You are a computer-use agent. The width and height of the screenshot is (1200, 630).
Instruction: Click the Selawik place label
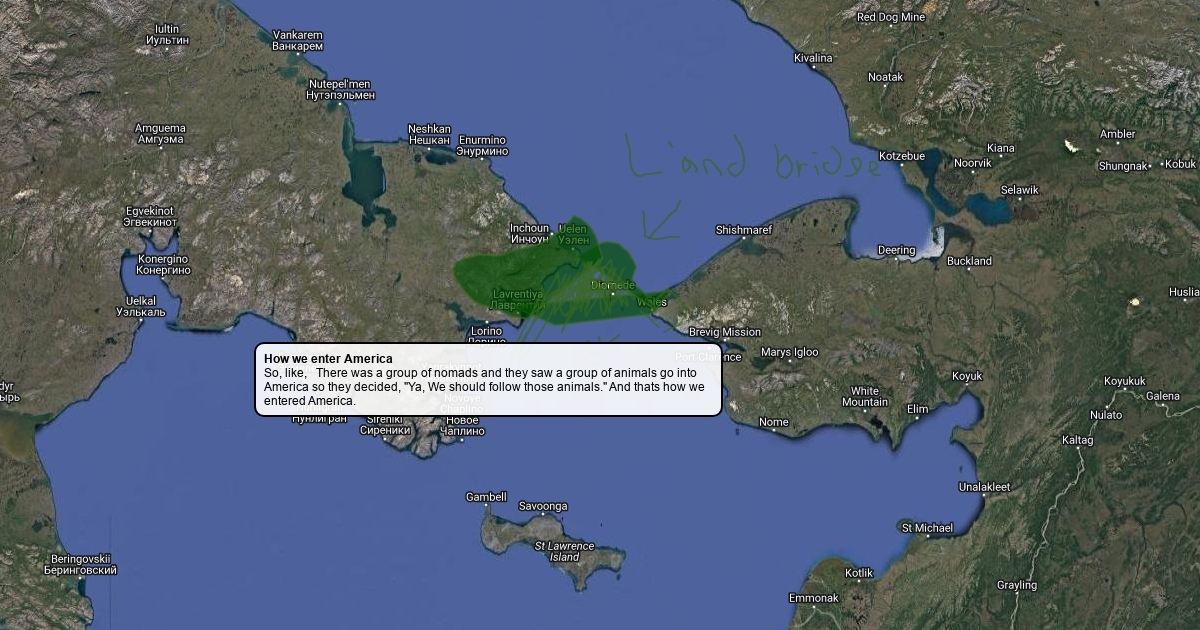point(1020,190)
